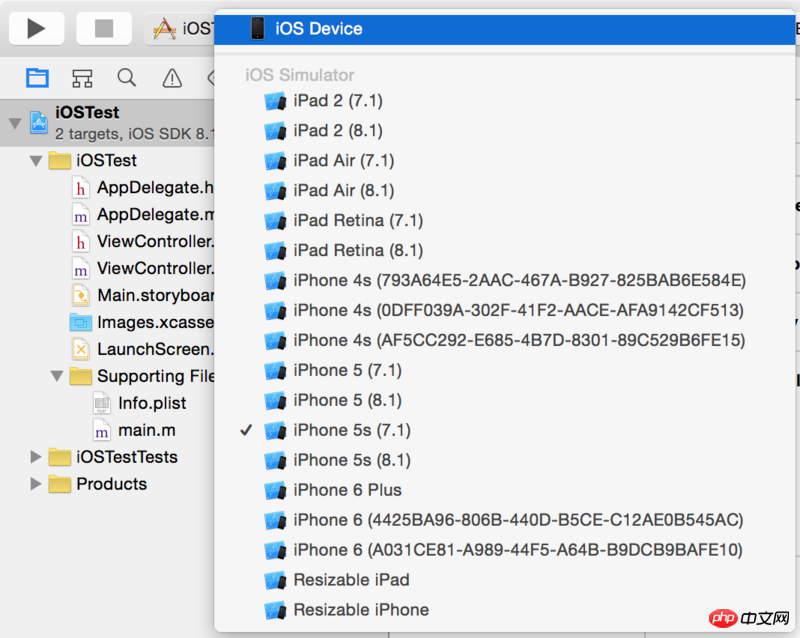Image resolution: width=800 pixels, height=638 pixels.
Task: Open Info.plist file
Action: [140, 403]
